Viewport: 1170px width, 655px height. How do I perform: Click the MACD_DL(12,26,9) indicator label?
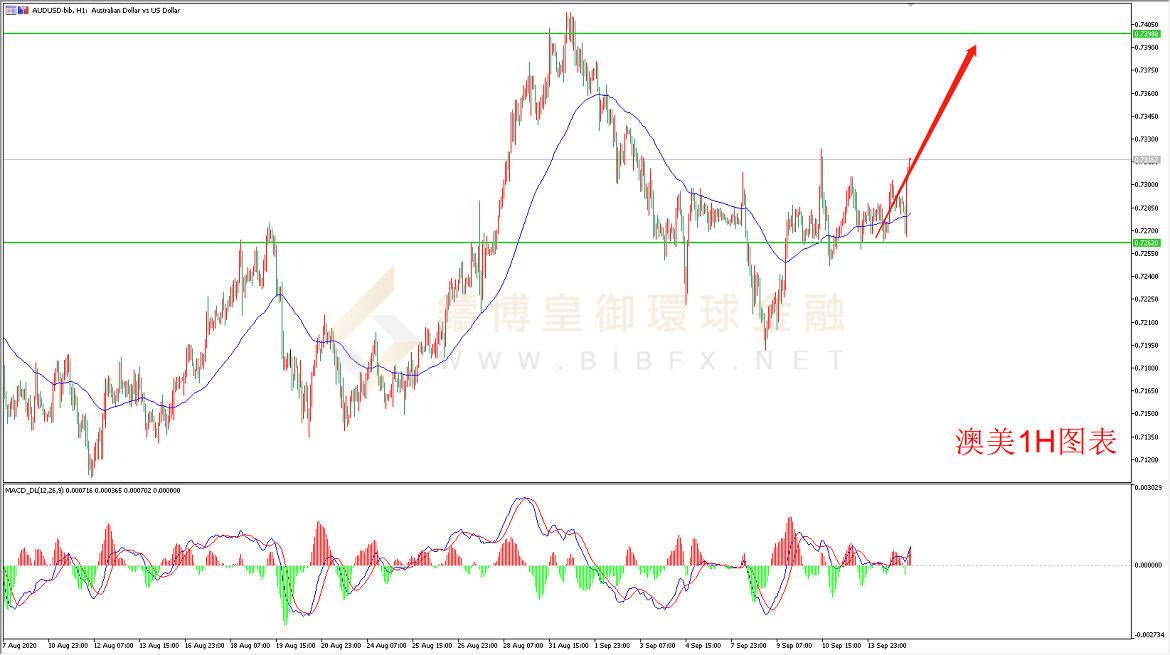[34, 490]
